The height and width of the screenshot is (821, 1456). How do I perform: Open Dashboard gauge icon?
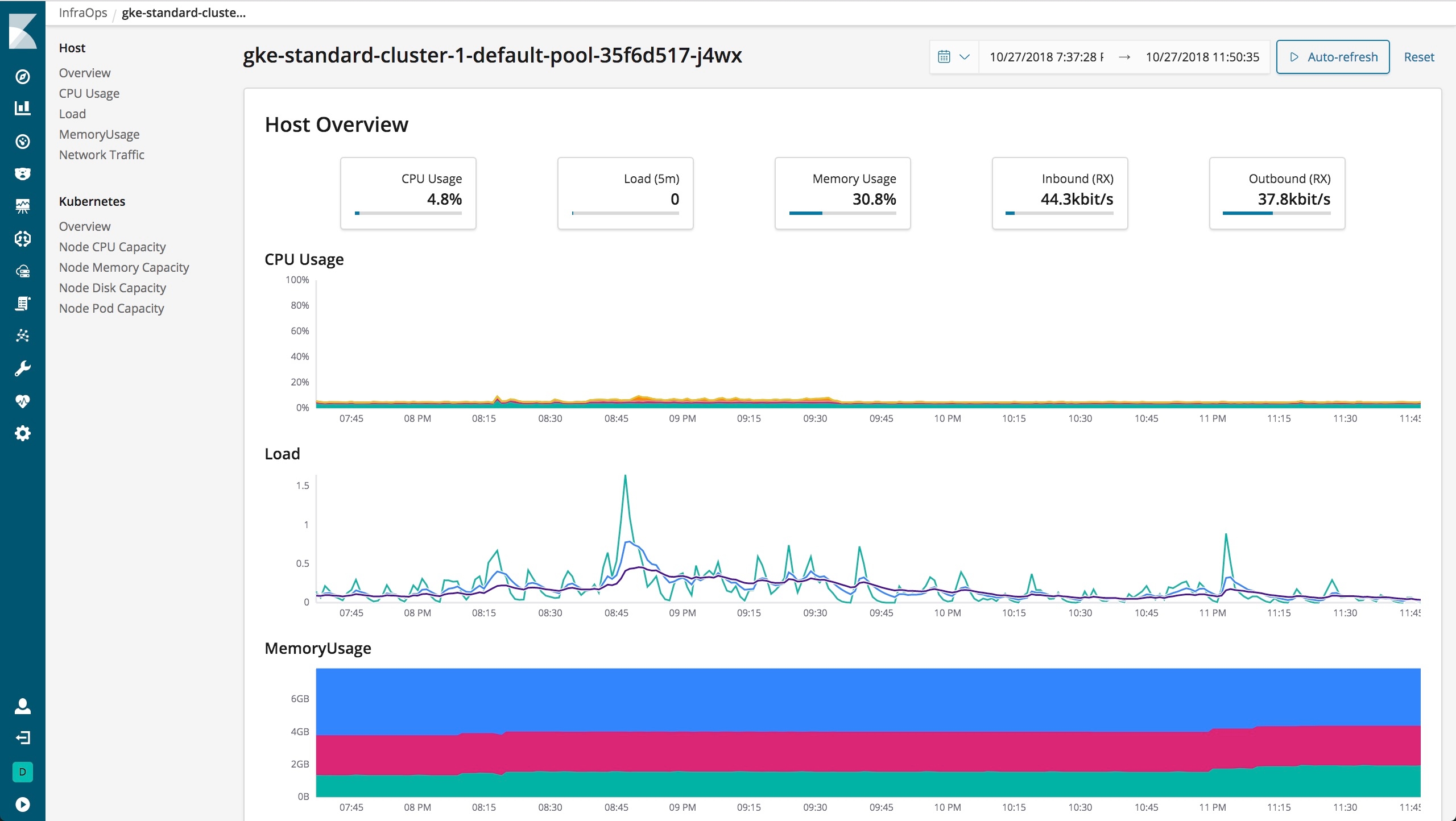coord(23,142)
